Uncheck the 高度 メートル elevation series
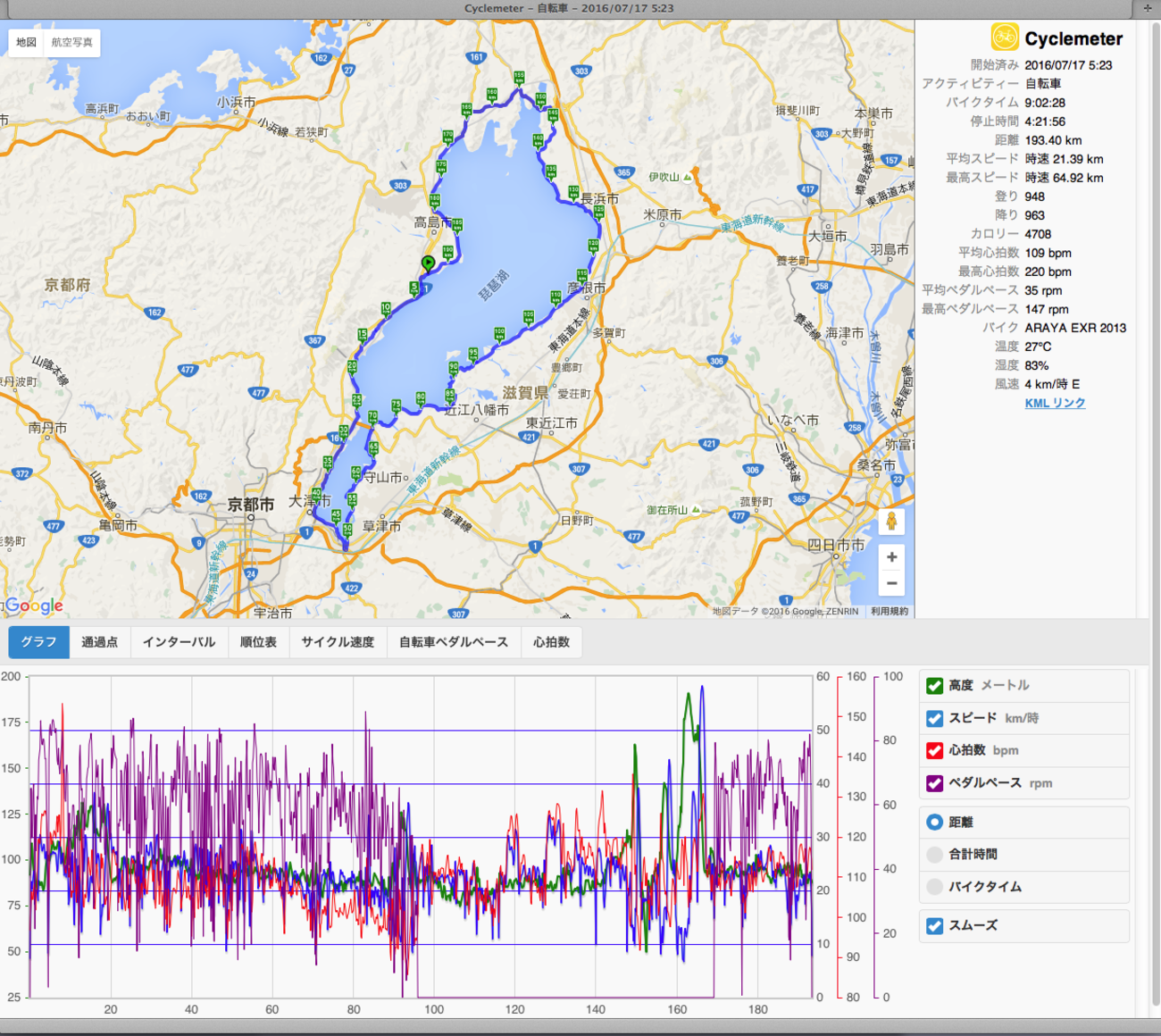The width and height of the screenshot is (1161, 1036). [x=934, y=685]
